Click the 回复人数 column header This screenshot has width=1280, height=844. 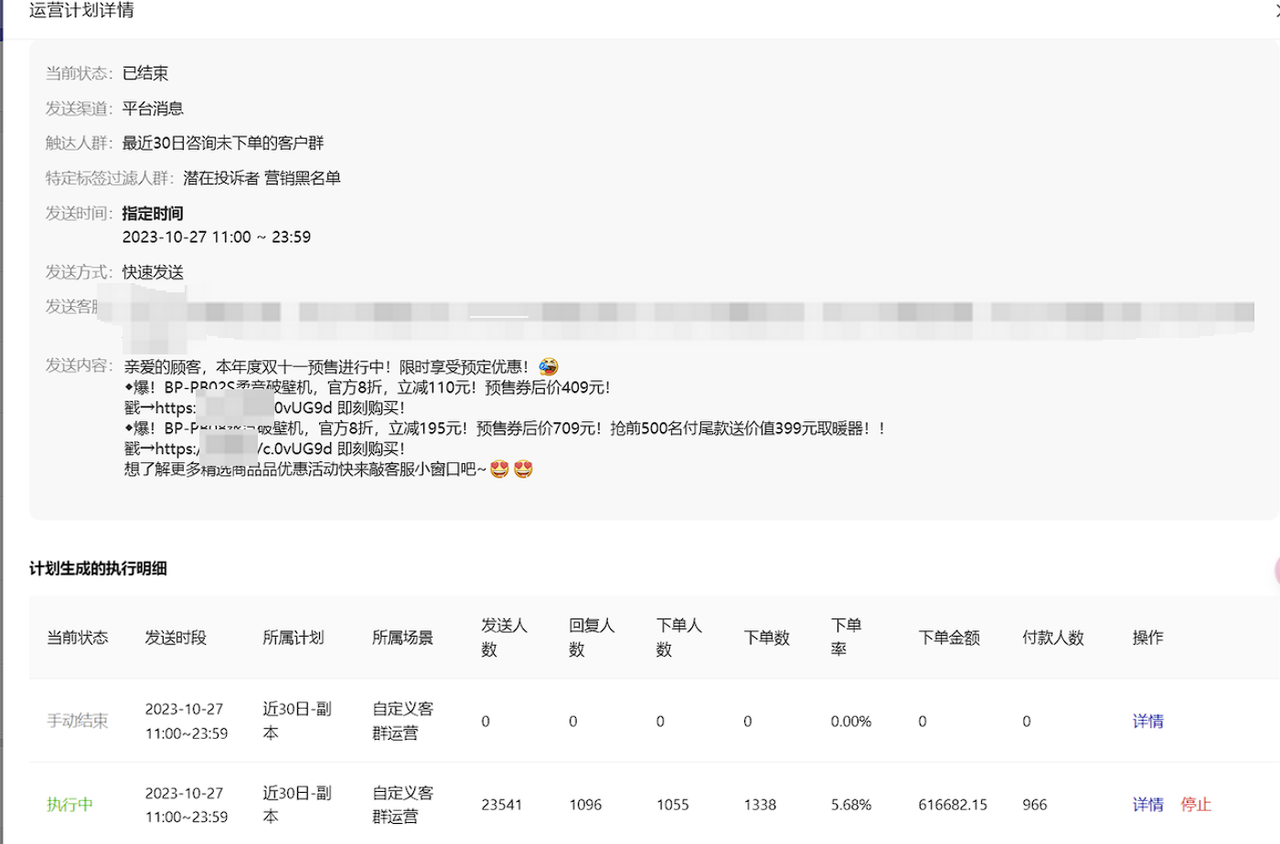point(592,637)
